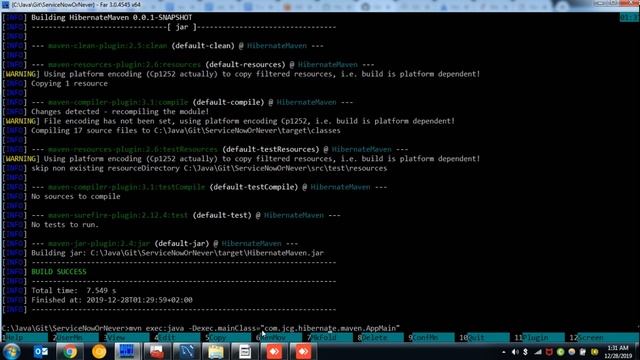
Task: Show hidden tray icons arrow
Action: tap(504, 352)
